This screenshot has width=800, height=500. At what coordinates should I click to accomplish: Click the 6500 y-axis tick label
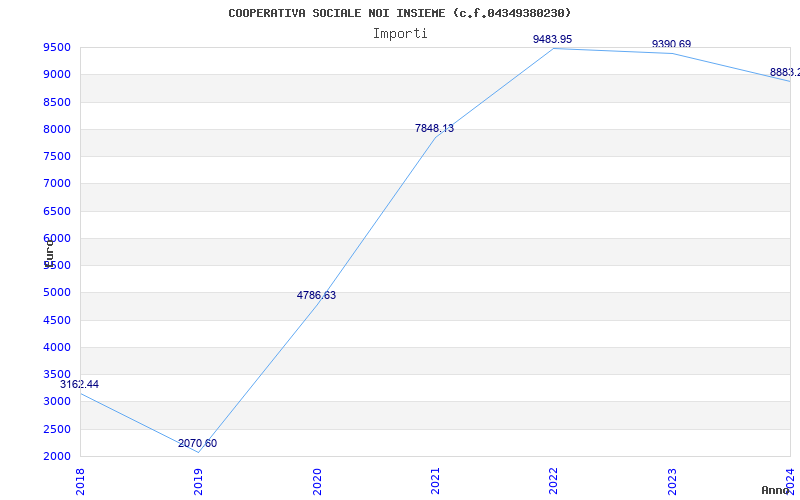click(57, 211)
